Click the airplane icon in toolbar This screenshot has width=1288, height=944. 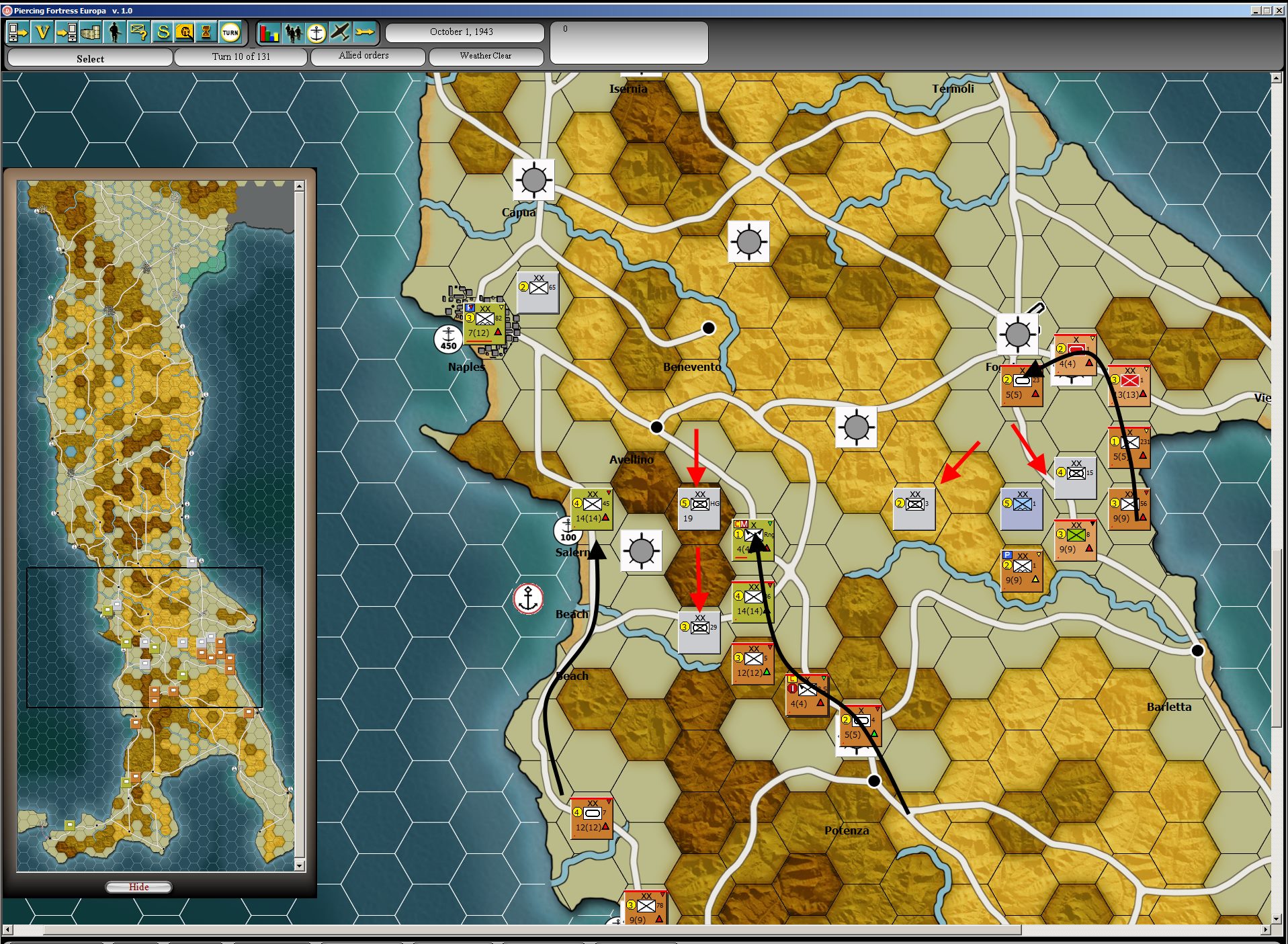(341, 32)
